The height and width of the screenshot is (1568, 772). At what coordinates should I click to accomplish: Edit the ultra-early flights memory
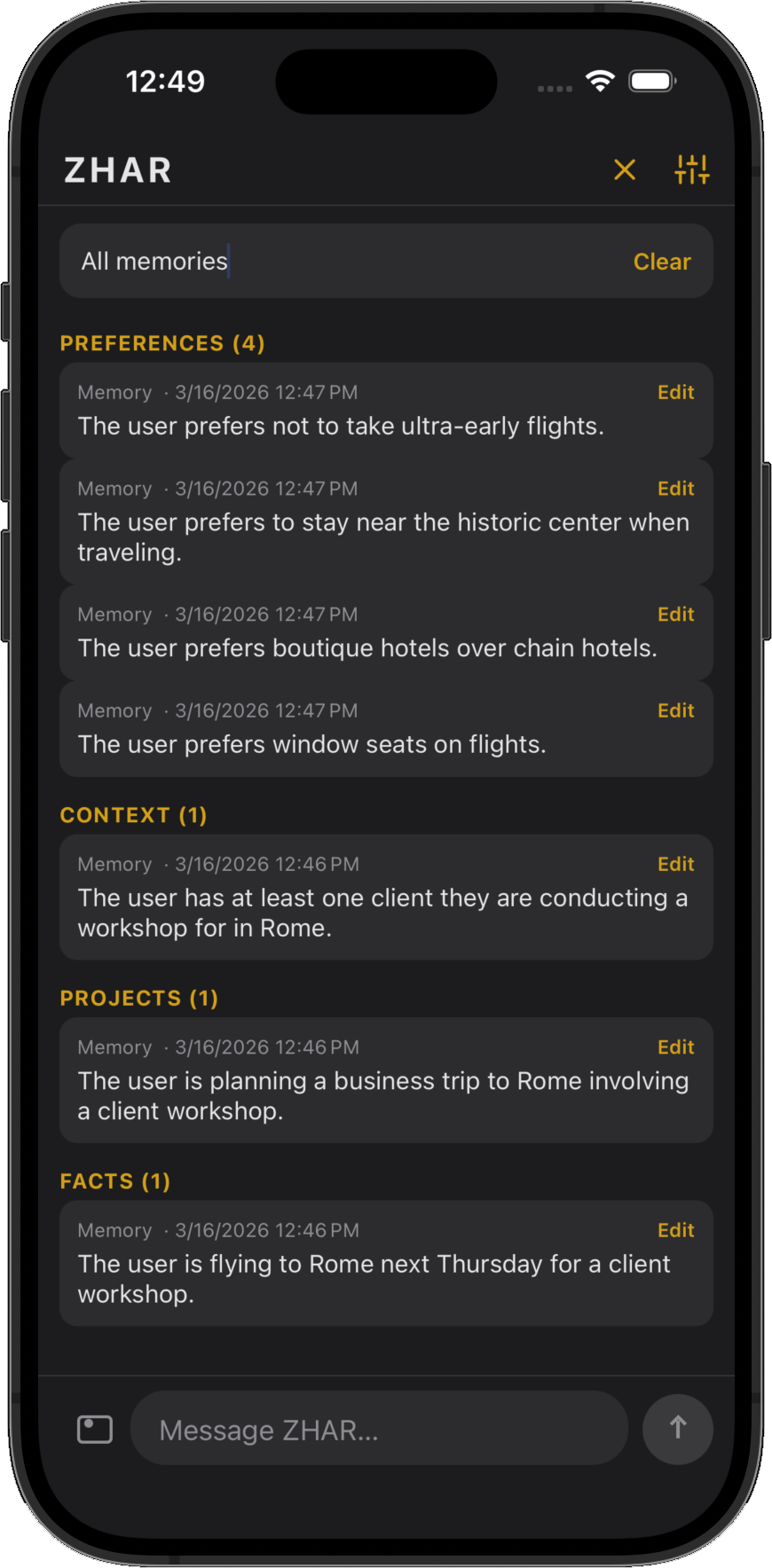[675, 392]
